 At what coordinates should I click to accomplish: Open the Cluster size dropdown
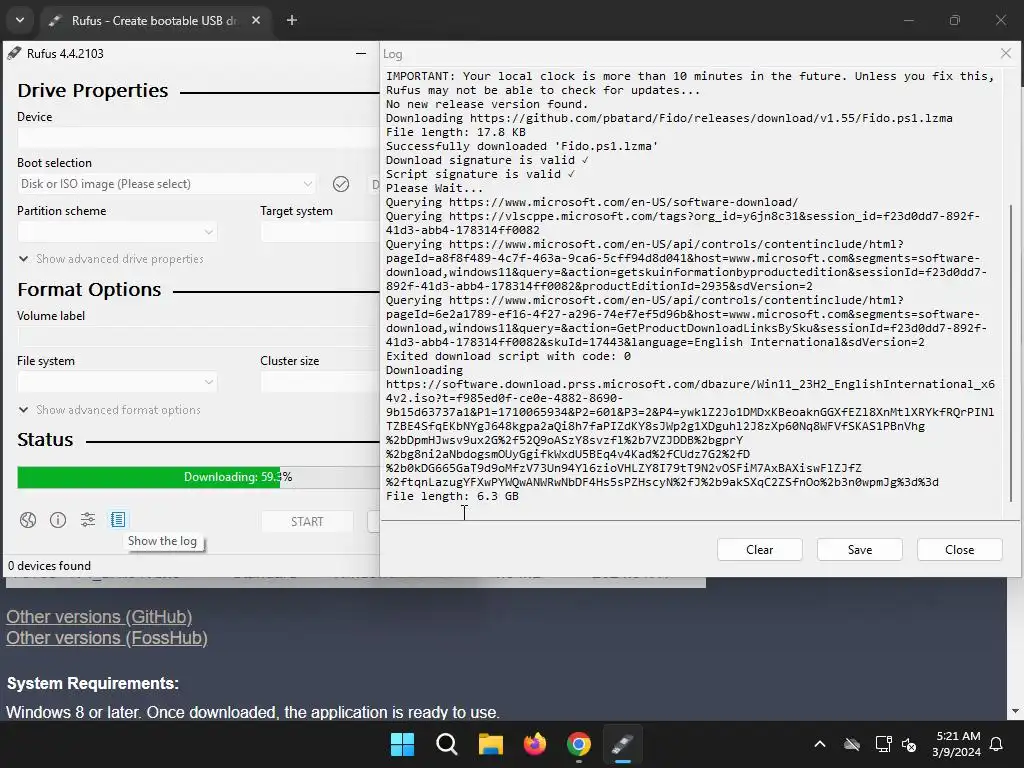point(320,382)
